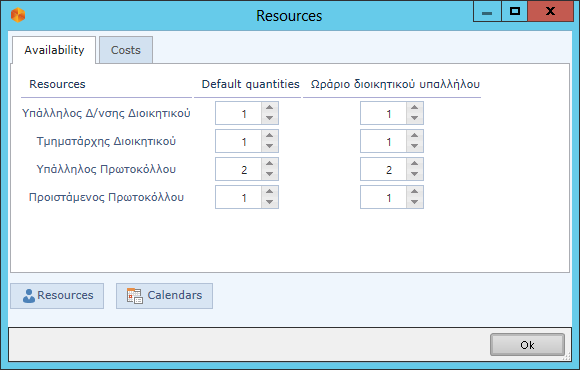Click the orange app icon in title bar
The height and width of the screenshot is (370, 580).
pos(18,15)
